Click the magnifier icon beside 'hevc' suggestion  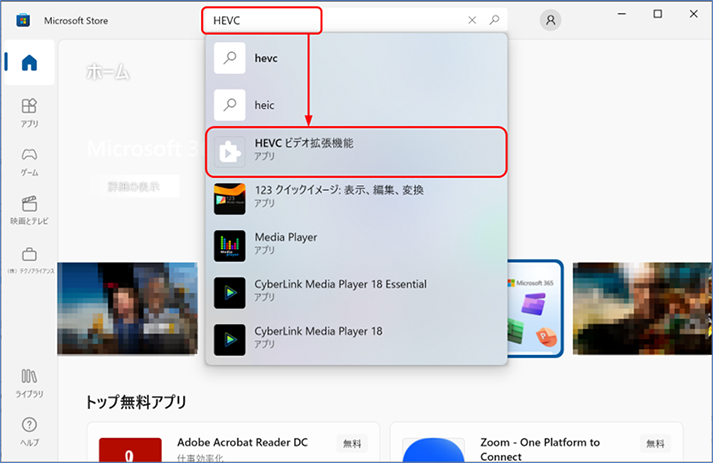click(230, 58)
